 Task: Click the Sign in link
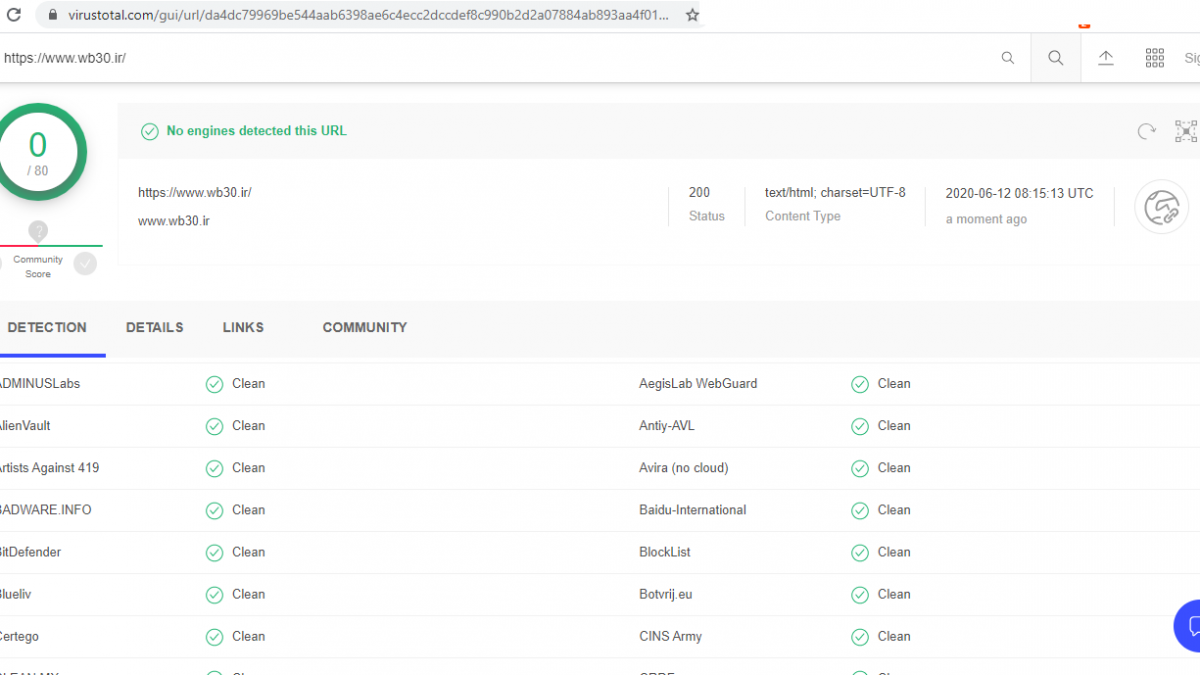pos(1192,58)
